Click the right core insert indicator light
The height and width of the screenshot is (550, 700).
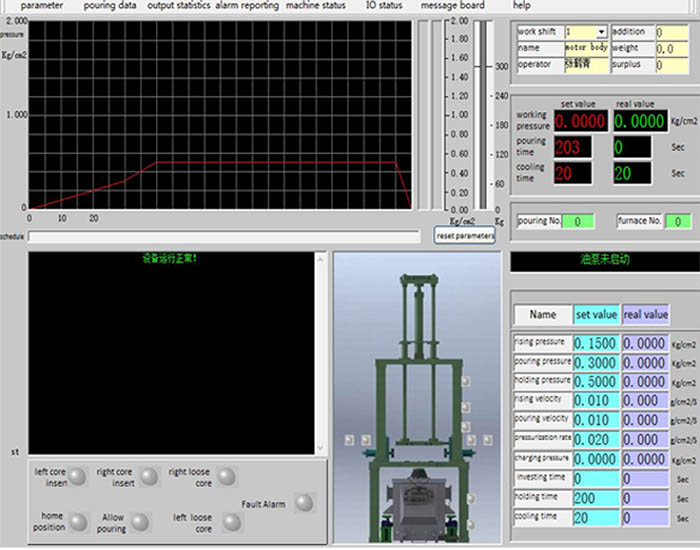[x=149, y=476]
